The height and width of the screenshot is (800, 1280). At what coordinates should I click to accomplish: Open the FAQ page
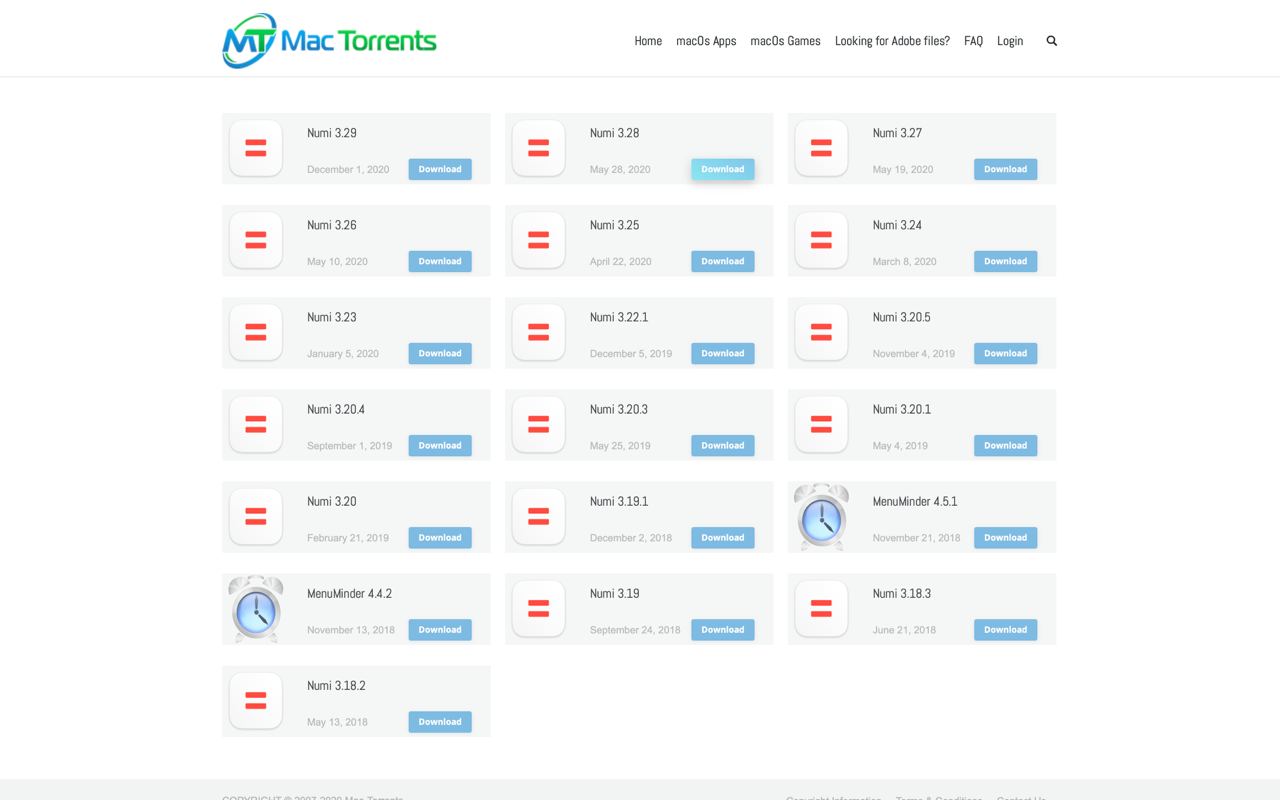[x=973, y=41]
